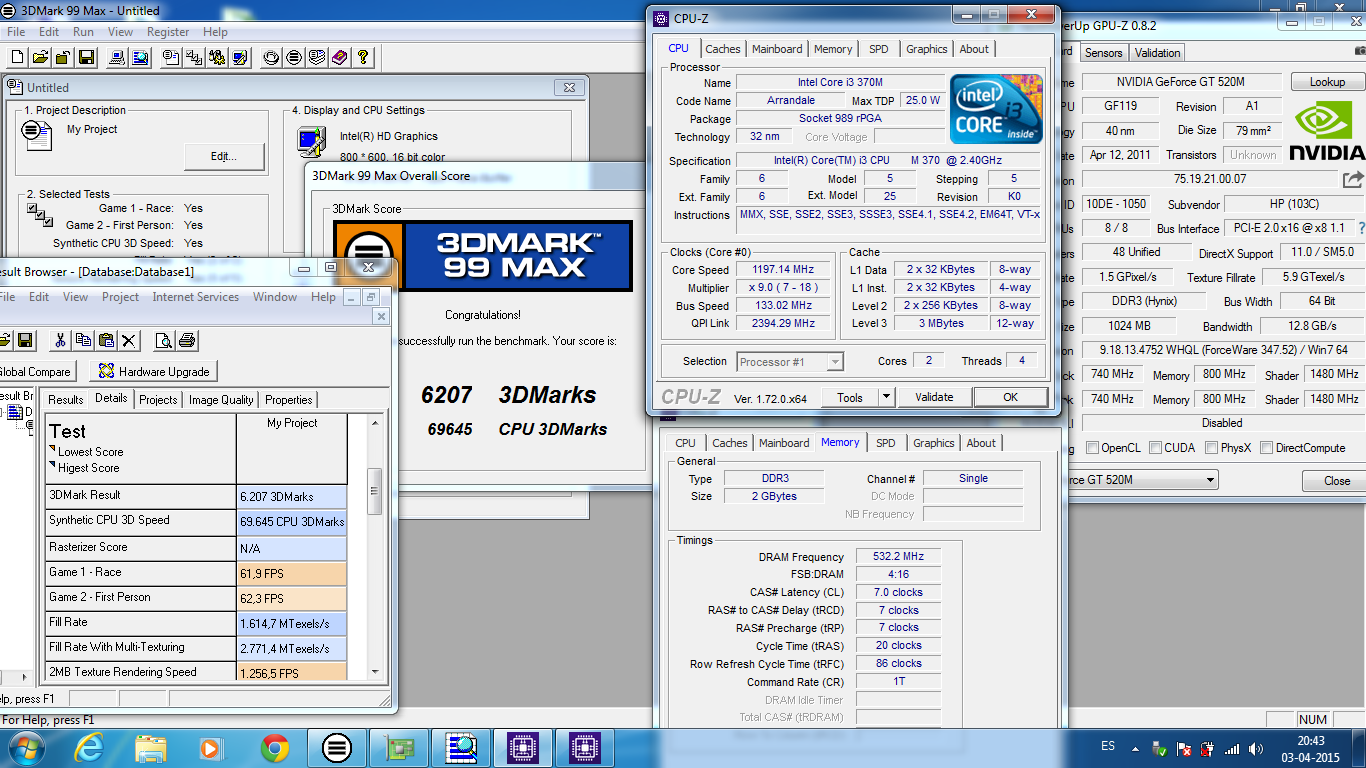Open Window menu in Result Browser

275,297
